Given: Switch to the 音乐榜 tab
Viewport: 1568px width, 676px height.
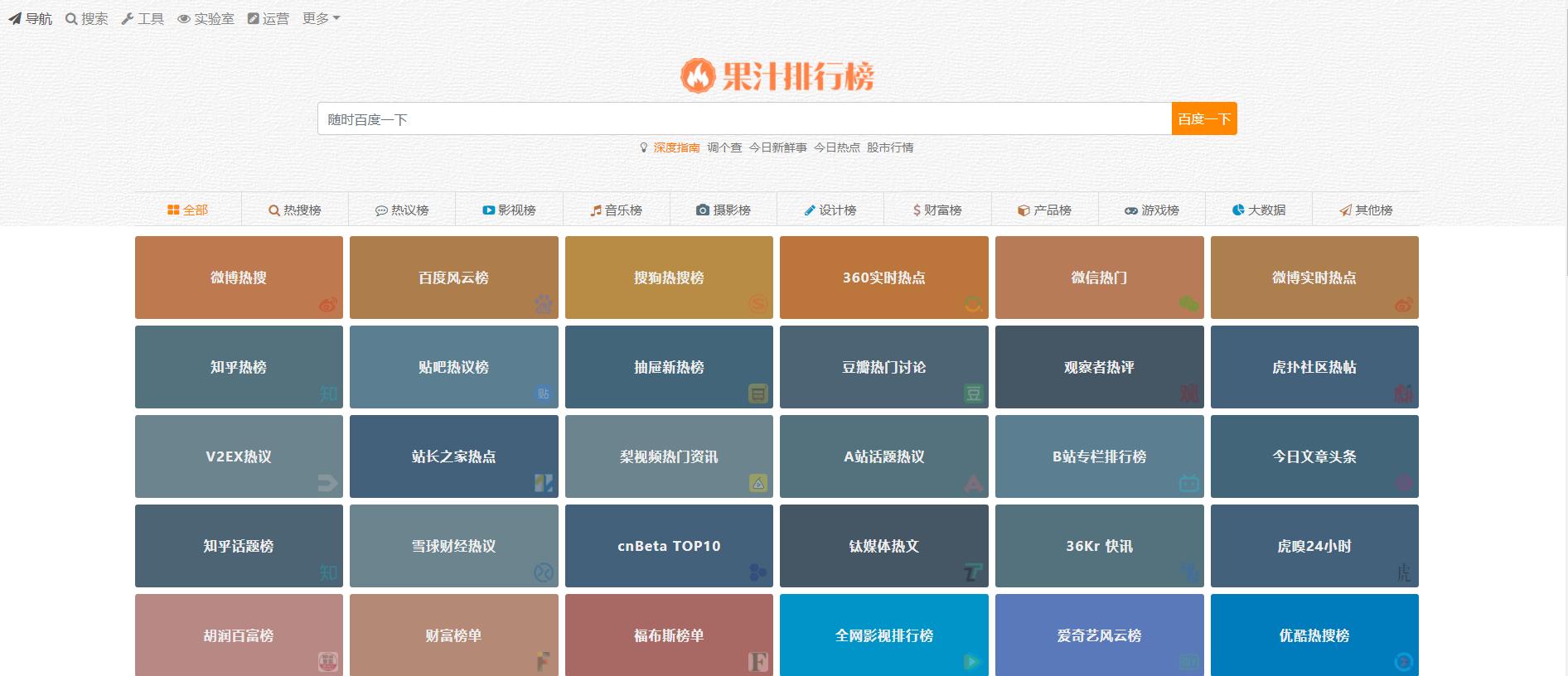Looking at the screenshot, I should [x=617, y=210].
